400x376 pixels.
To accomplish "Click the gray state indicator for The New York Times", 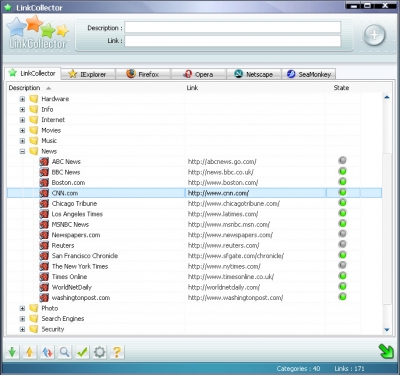I will click(342, 265).
